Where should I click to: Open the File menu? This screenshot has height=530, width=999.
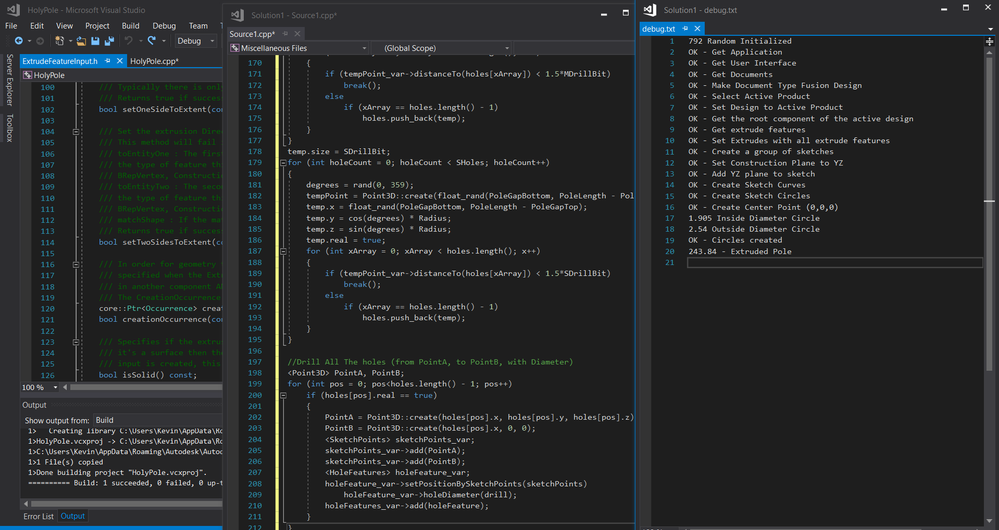click(x=11, y=25)
